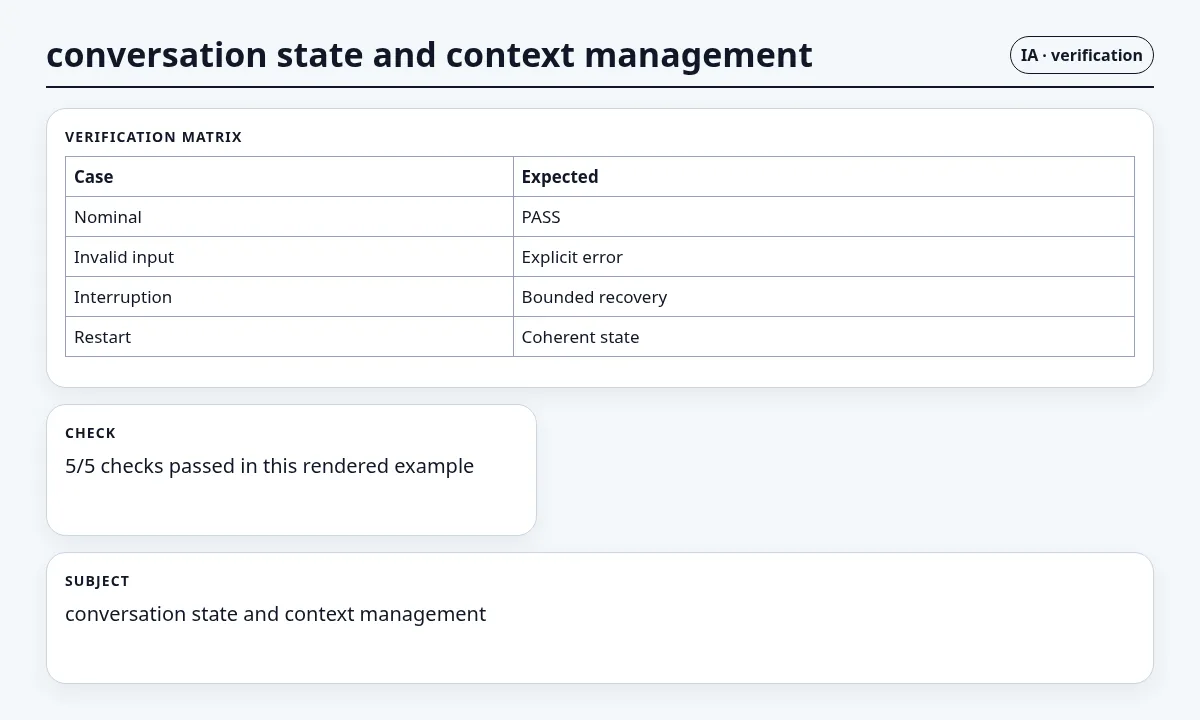Click the SUBJECT card label
Viewport: 1200px width, 720px height.
tap(97, 581)
